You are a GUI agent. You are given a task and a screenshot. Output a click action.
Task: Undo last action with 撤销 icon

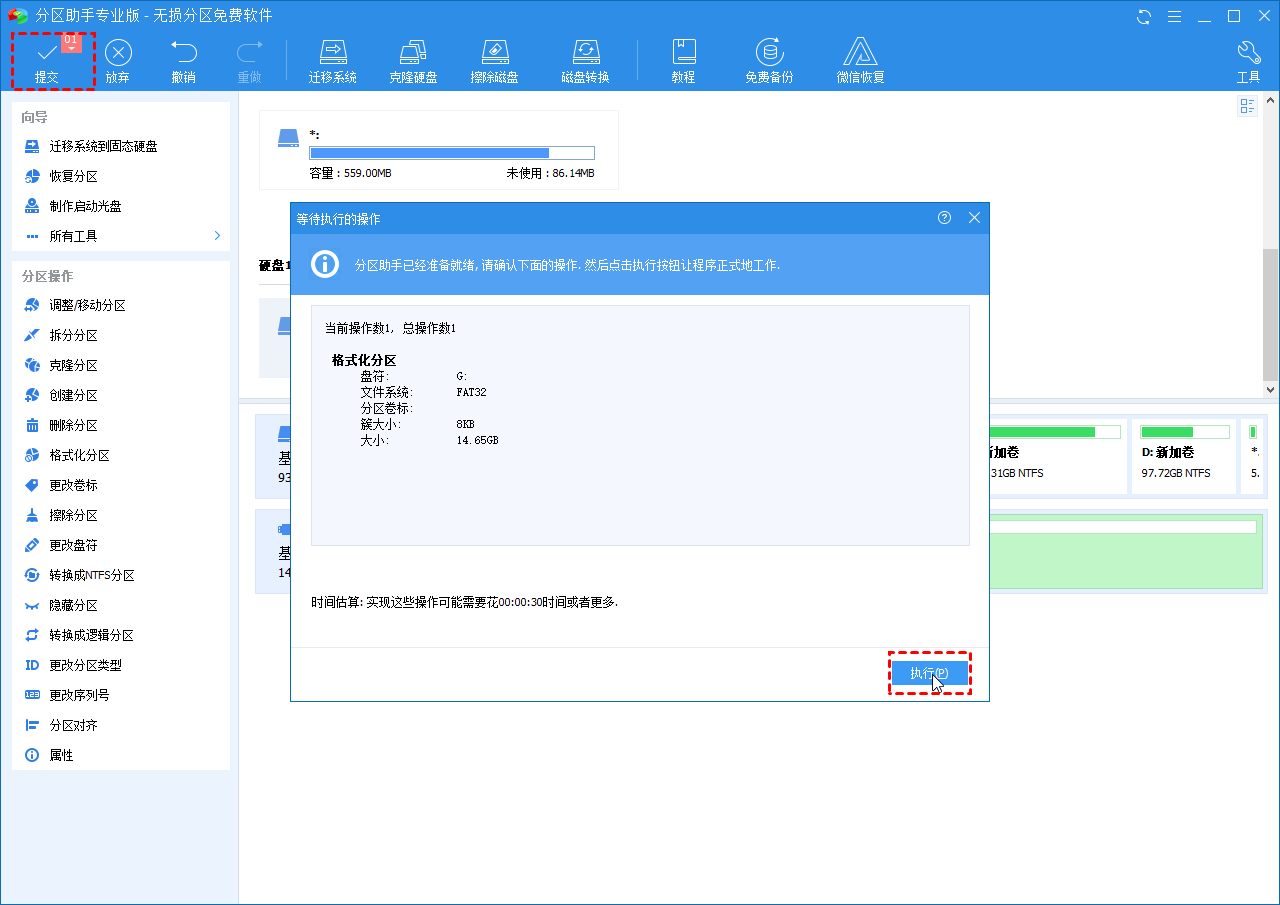click(x=183, y=58)
